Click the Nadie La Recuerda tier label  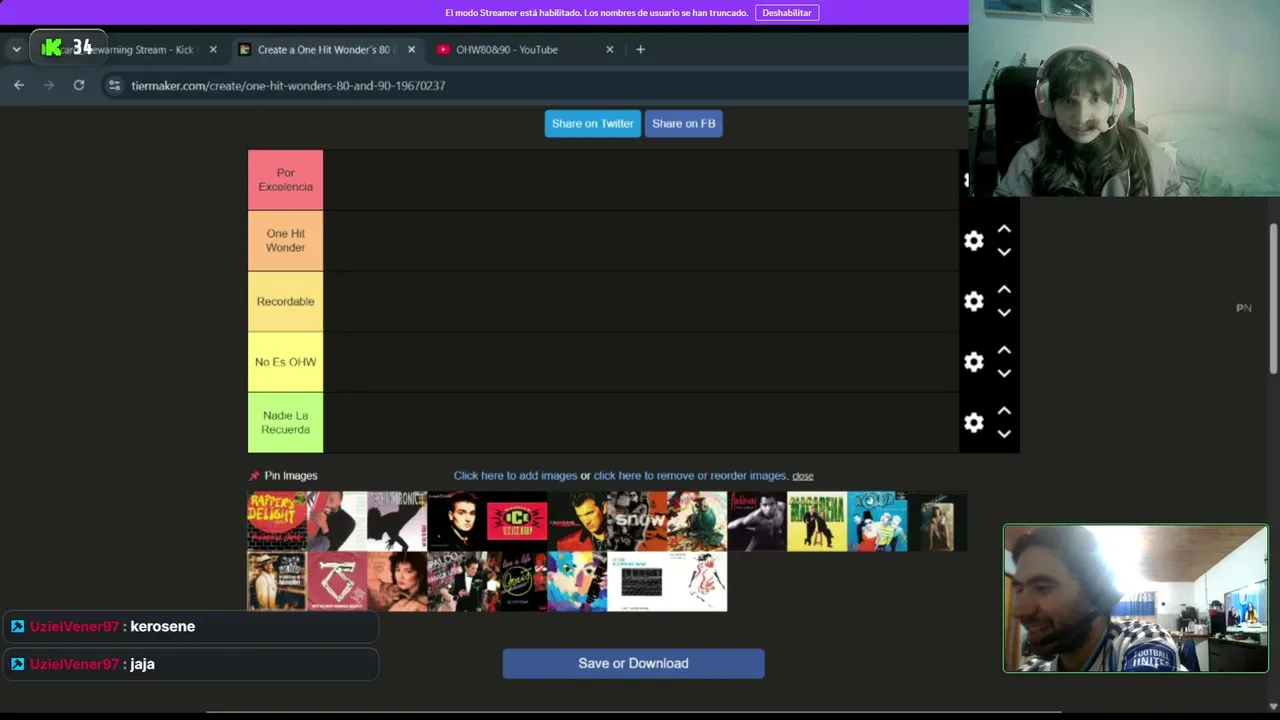pyautogui.click(x=285, y=423)
